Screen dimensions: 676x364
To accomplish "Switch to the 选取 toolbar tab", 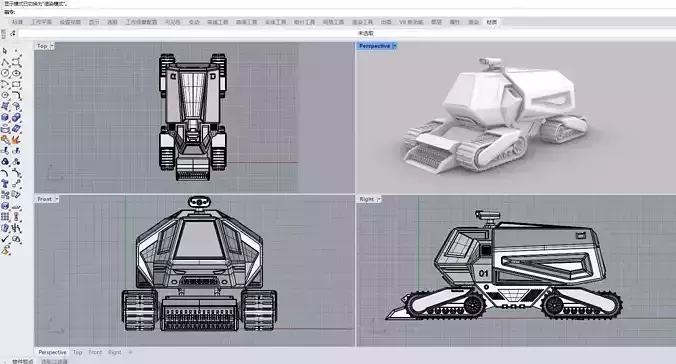I will tap(112, 22).
